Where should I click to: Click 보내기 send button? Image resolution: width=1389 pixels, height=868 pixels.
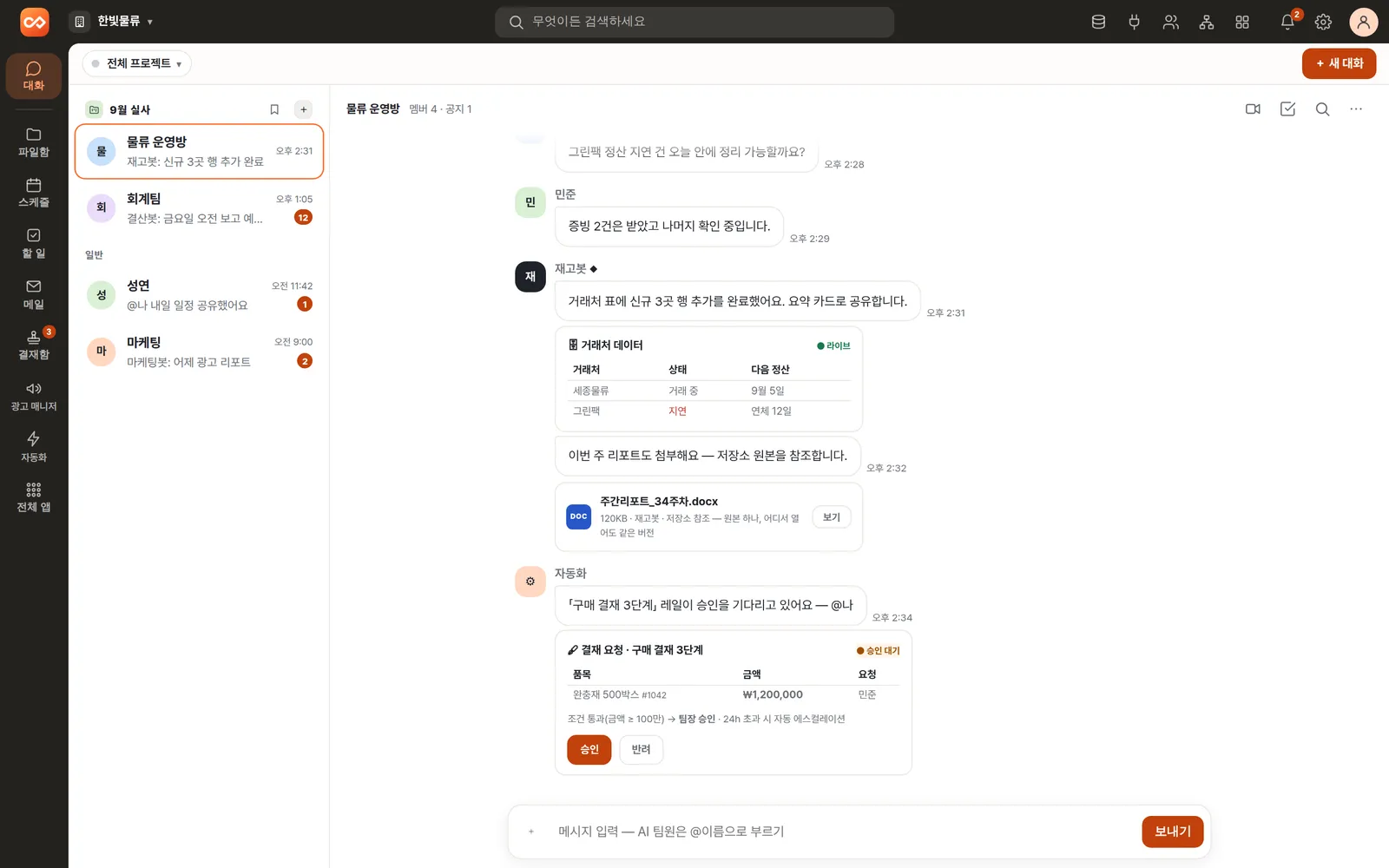[x=1172, y=832]
